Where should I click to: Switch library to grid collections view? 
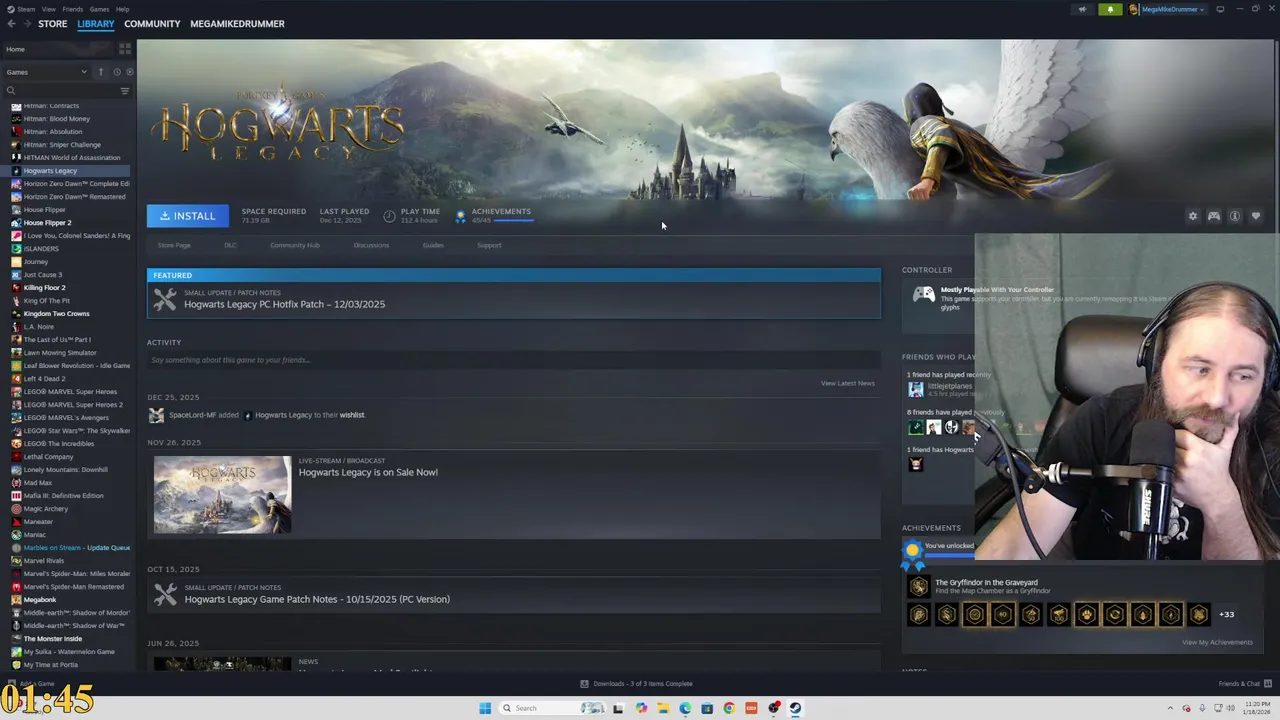(125, 48)
